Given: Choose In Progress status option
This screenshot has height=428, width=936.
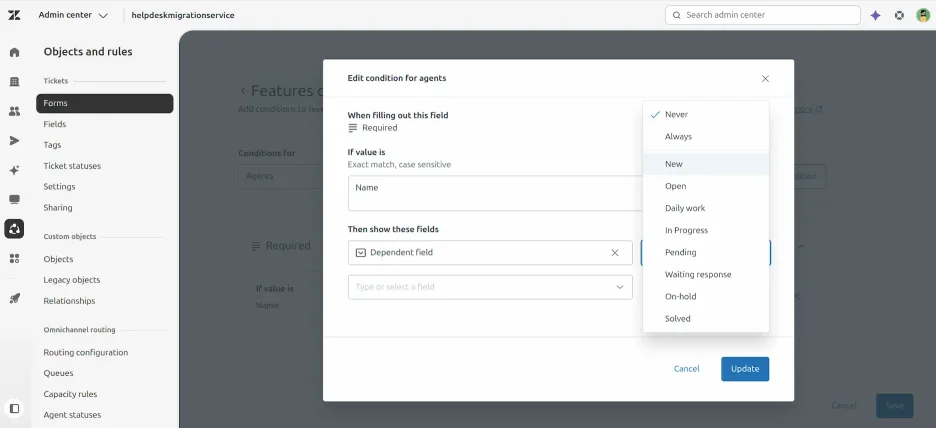Looking at the screenshot, I should pos(706,230).
